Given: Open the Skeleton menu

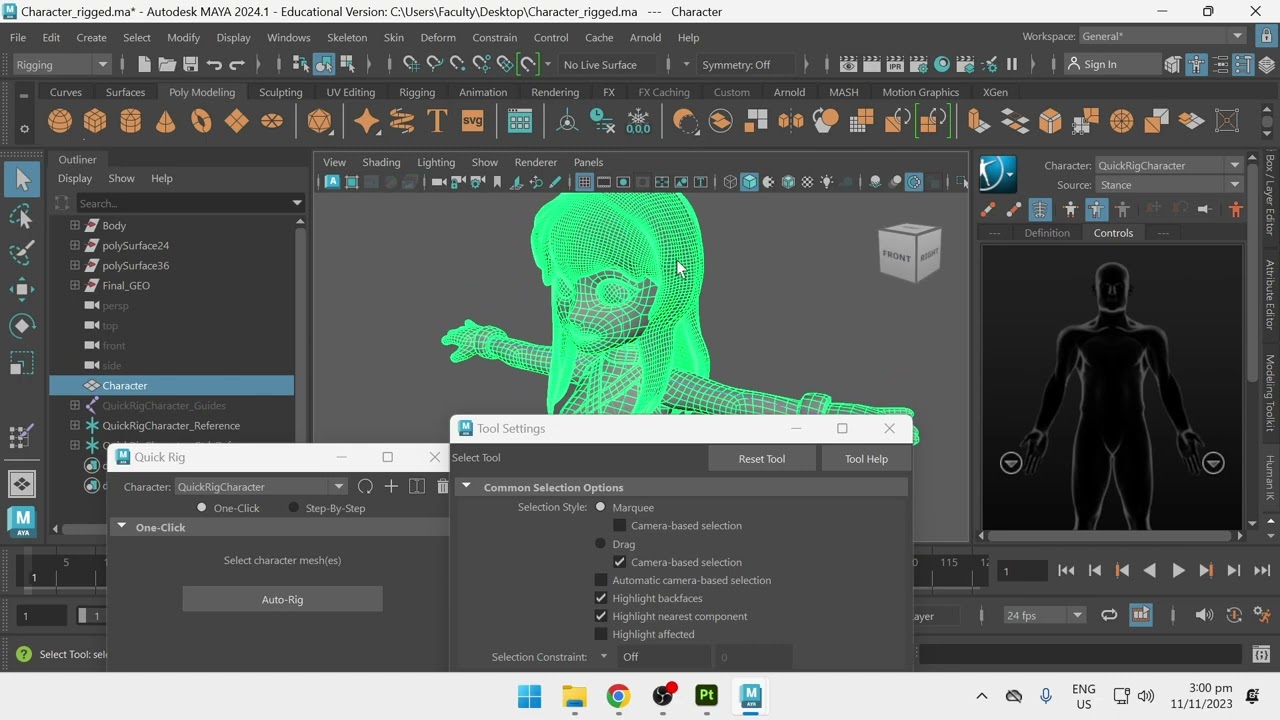Looking at the screenshot, I should pos(347,37).
